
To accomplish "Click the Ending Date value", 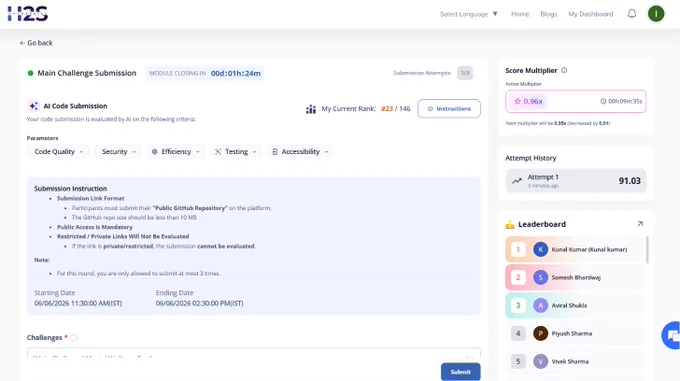I will [199, 303].
